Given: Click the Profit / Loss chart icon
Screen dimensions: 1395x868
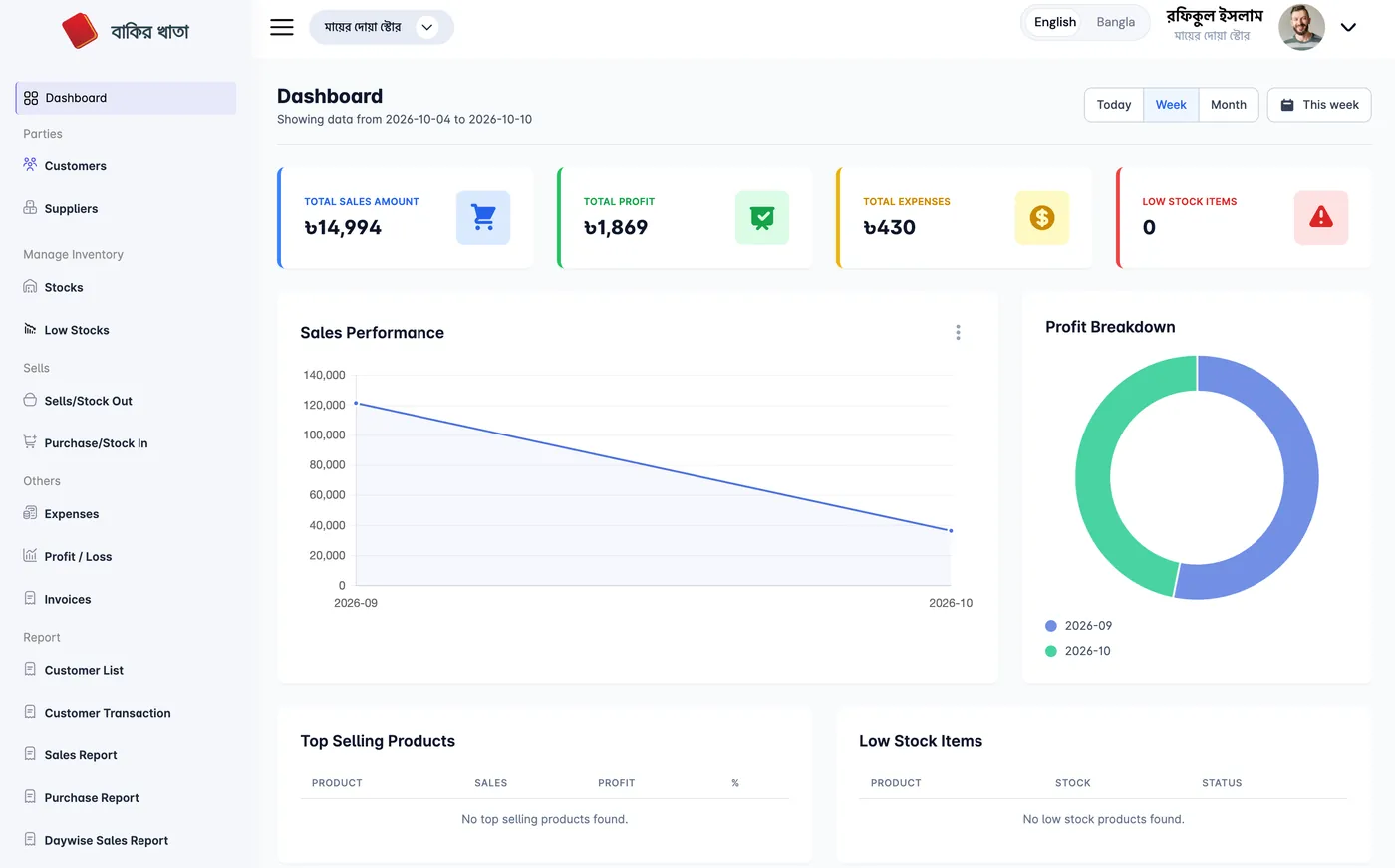Looking at the screenshot, I should point(30,556).
